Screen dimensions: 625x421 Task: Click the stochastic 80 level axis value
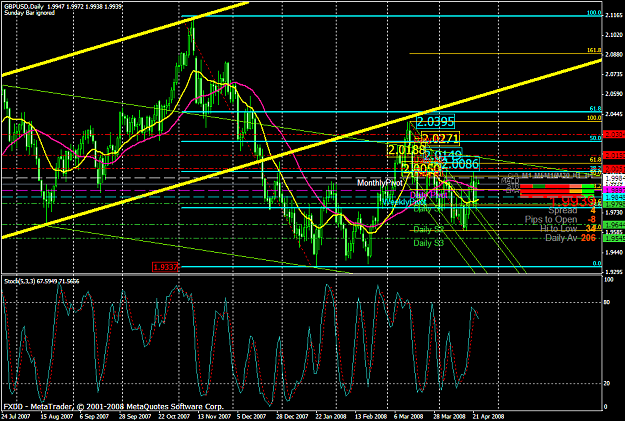(607, 302)
